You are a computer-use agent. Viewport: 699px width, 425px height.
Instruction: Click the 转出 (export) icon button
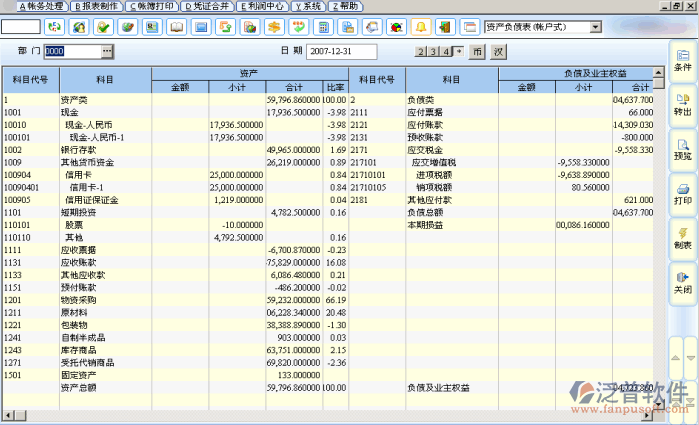pyautogui.click(x=682, y=105)
